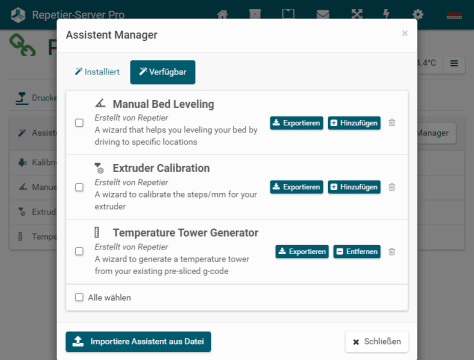Click Hinzufügen for Manual Bed Leveling
The image size is (474, 360).
354,123
